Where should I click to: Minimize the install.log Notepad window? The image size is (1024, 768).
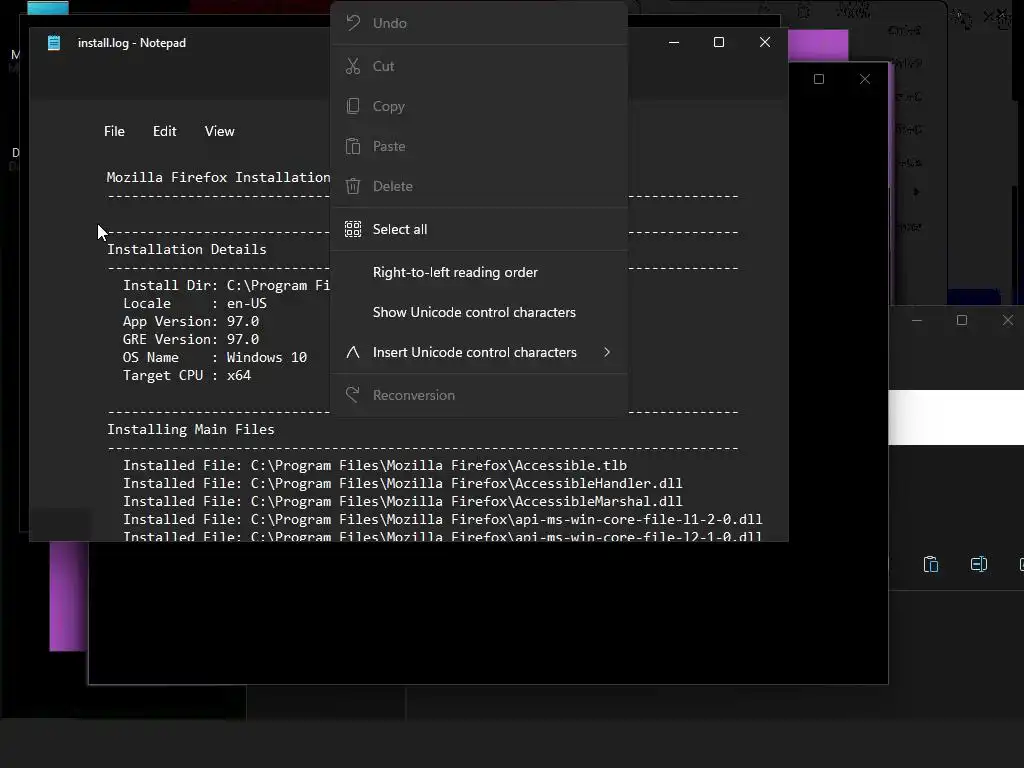click(x=674, y=42)
